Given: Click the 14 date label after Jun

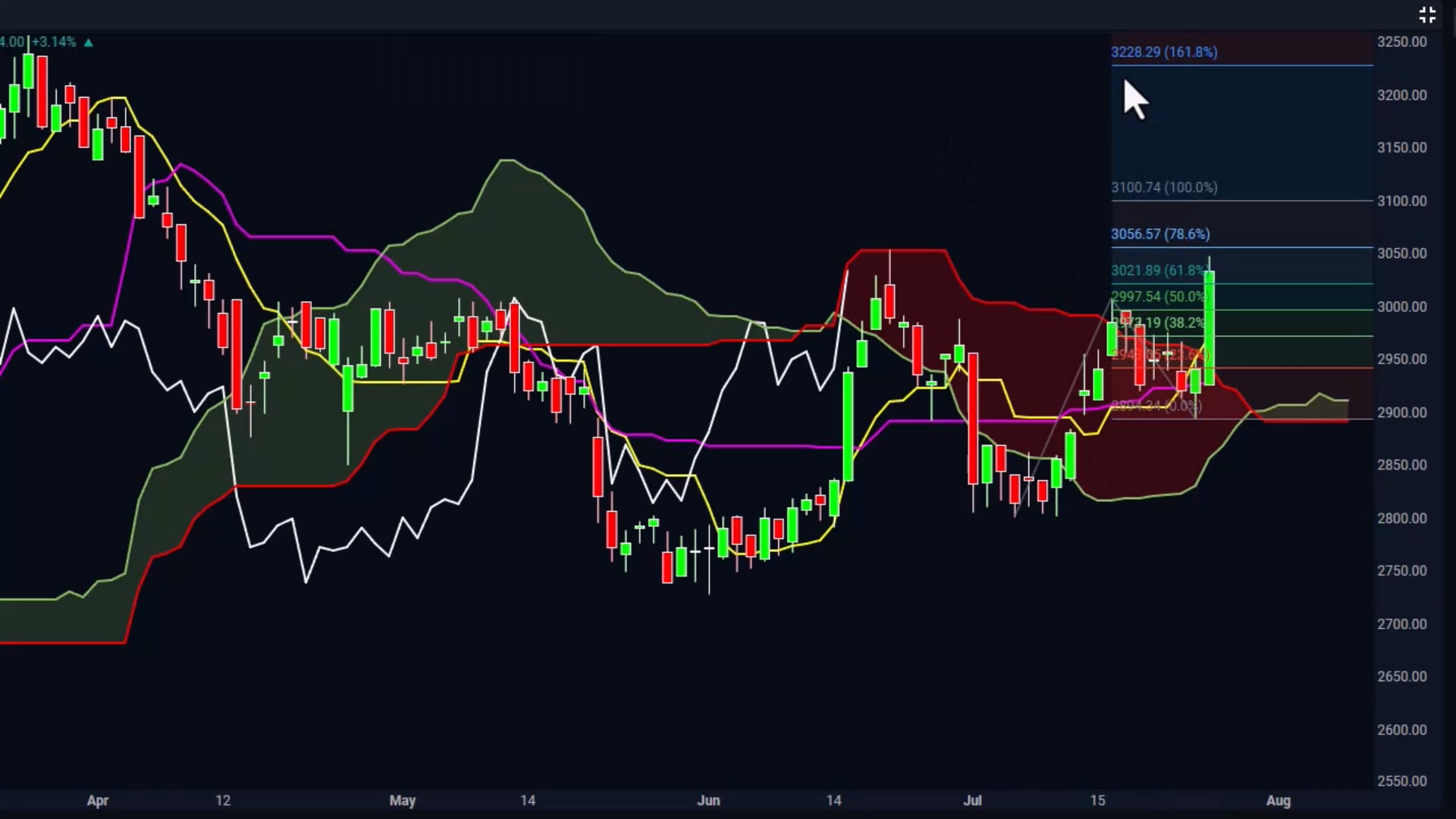Looking at the screenshot, I should [x=833, y=801].
